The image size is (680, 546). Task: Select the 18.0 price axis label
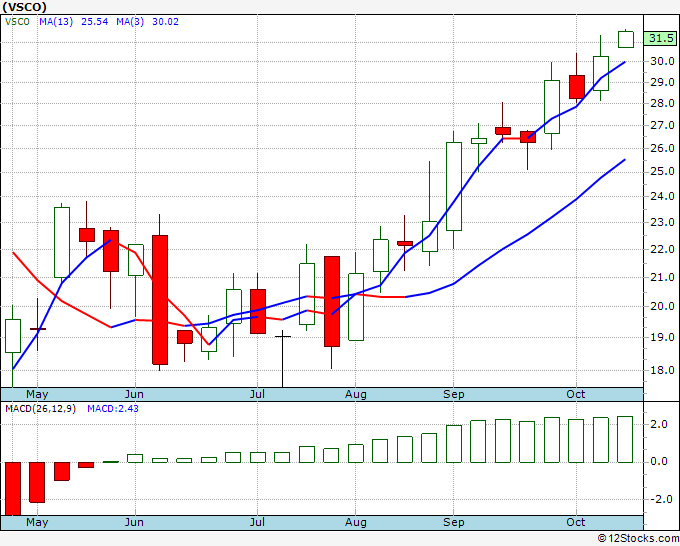(x=662, y=370)
